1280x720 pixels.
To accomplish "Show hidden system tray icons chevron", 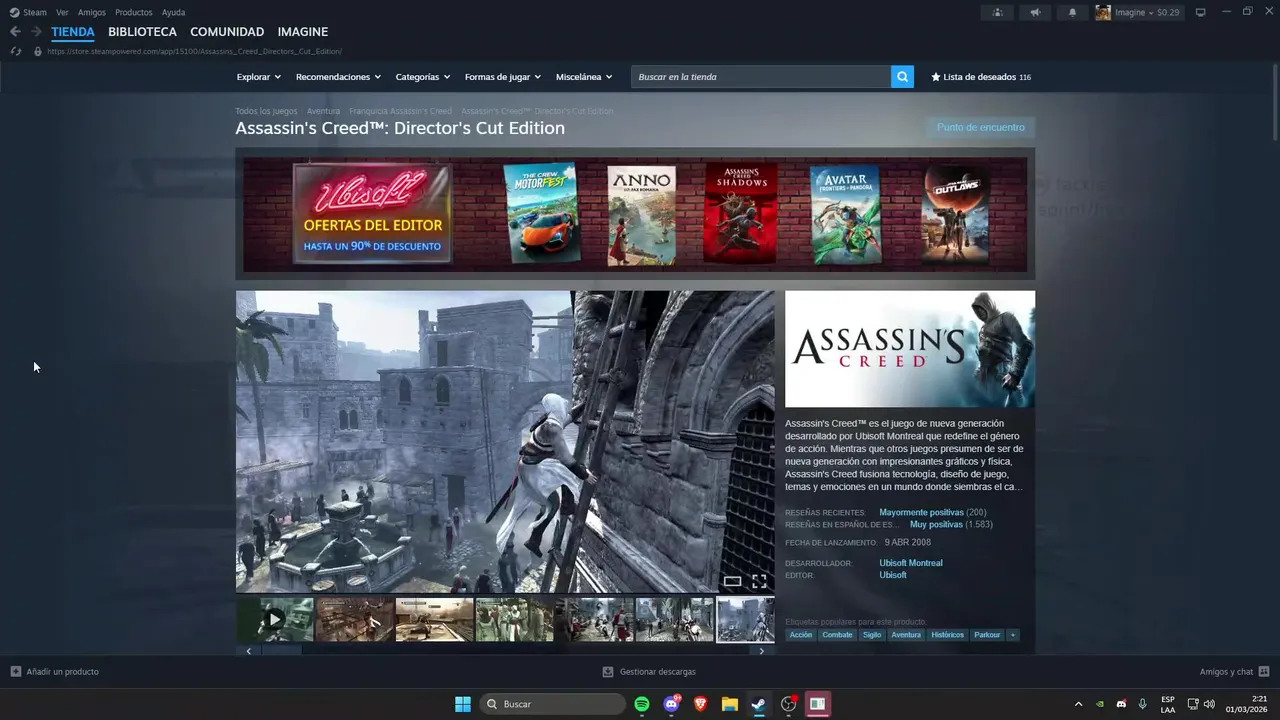I will tap(1078, 704).
